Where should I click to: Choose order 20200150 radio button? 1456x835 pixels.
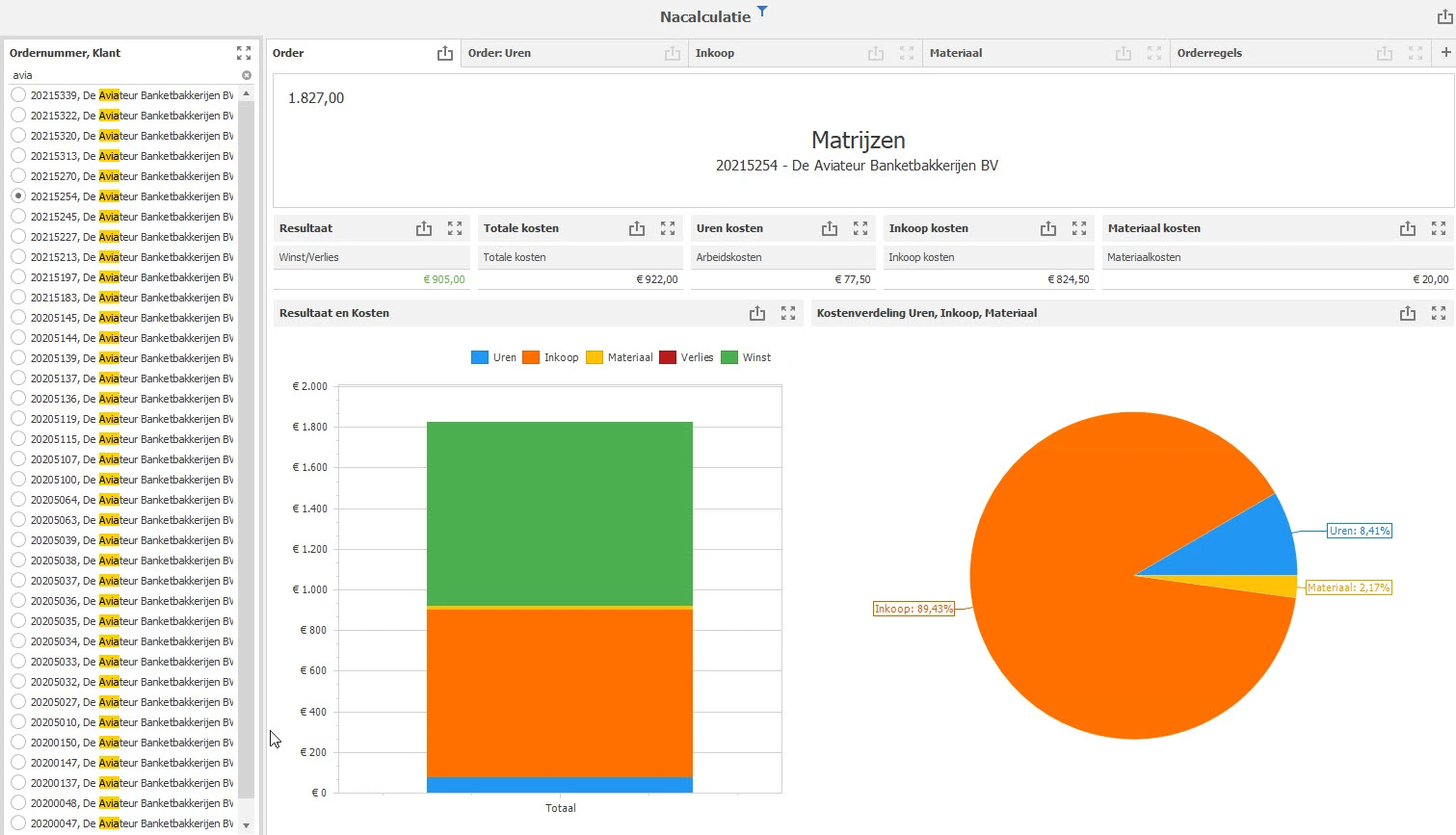18,743
